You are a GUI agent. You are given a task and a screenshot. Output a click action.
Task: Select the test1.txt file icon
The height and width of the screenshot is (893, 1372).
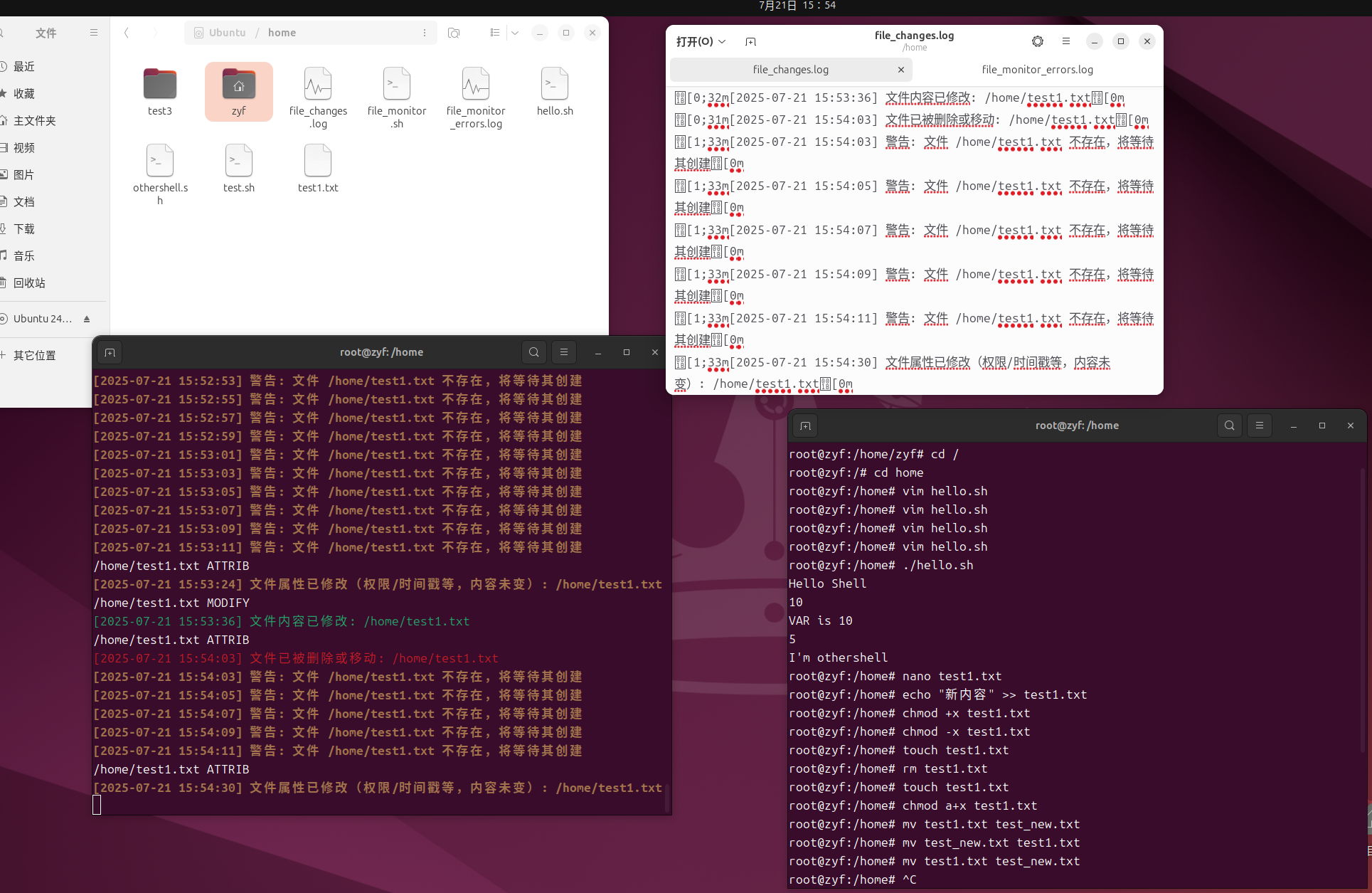tap(317, 162)
